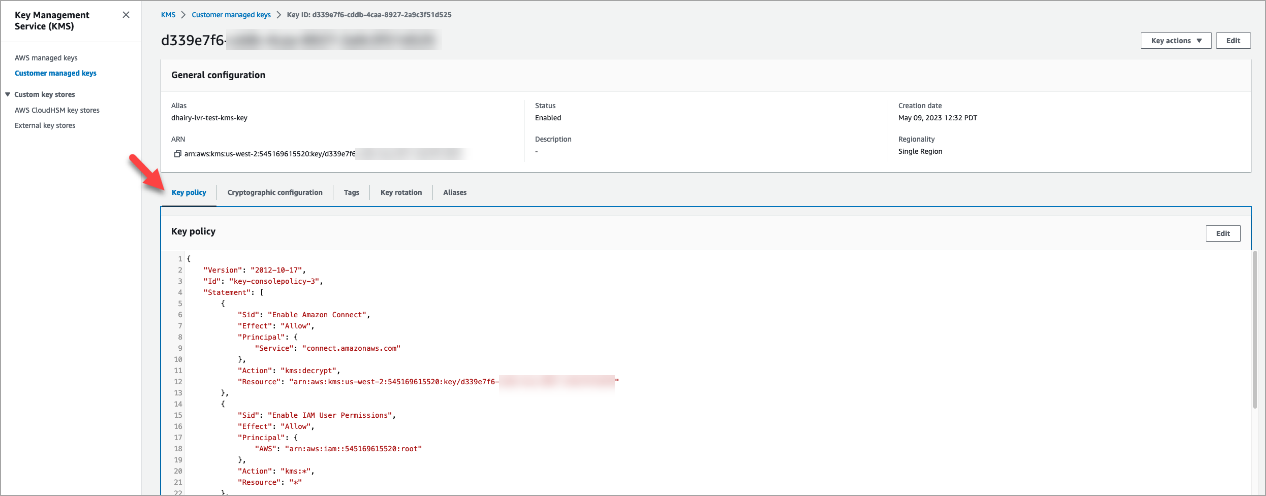
Task: Go to Customer managed keys
Action: [x=55, y=73]
